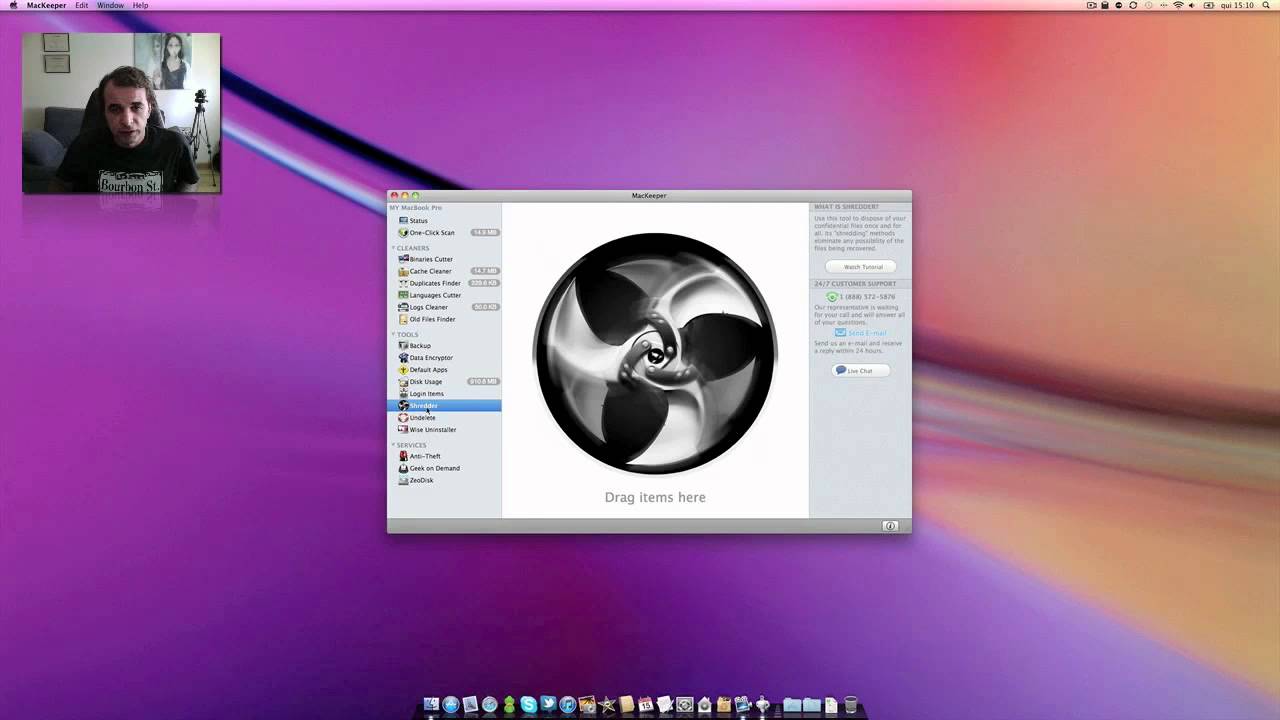This screenshot has width=1280, height=720.
Task: Click the support phone number
Action: (x=868, y=297)
